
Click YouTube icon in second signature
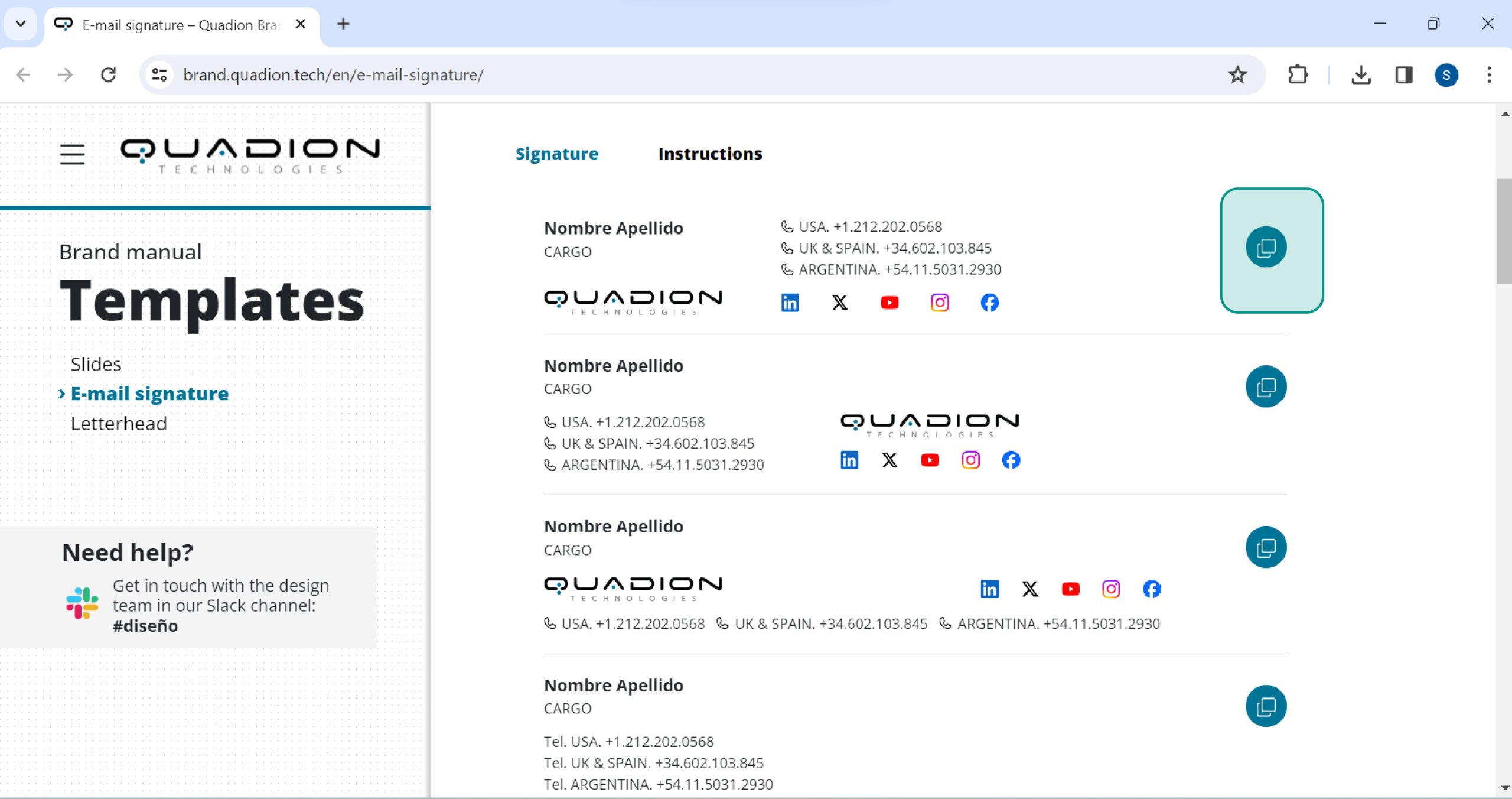(x=930, y=460)
